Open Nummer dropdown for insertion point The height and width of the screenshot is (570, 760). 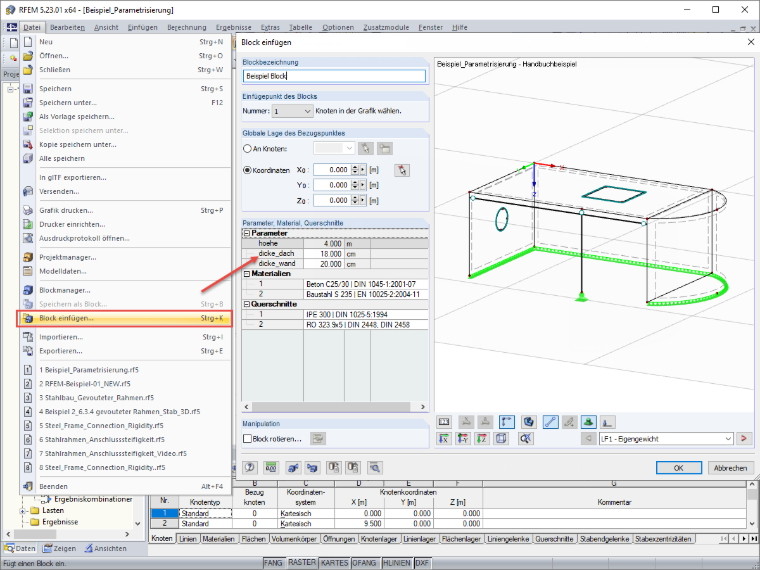point(307,111)
